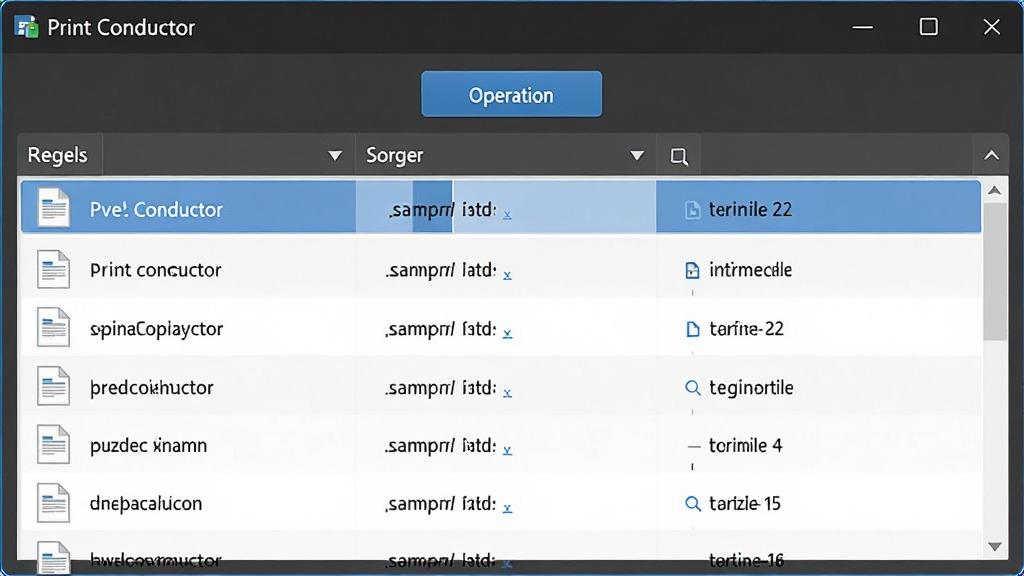
Task: Minimize the Print Conductor window
Action: 863,27
